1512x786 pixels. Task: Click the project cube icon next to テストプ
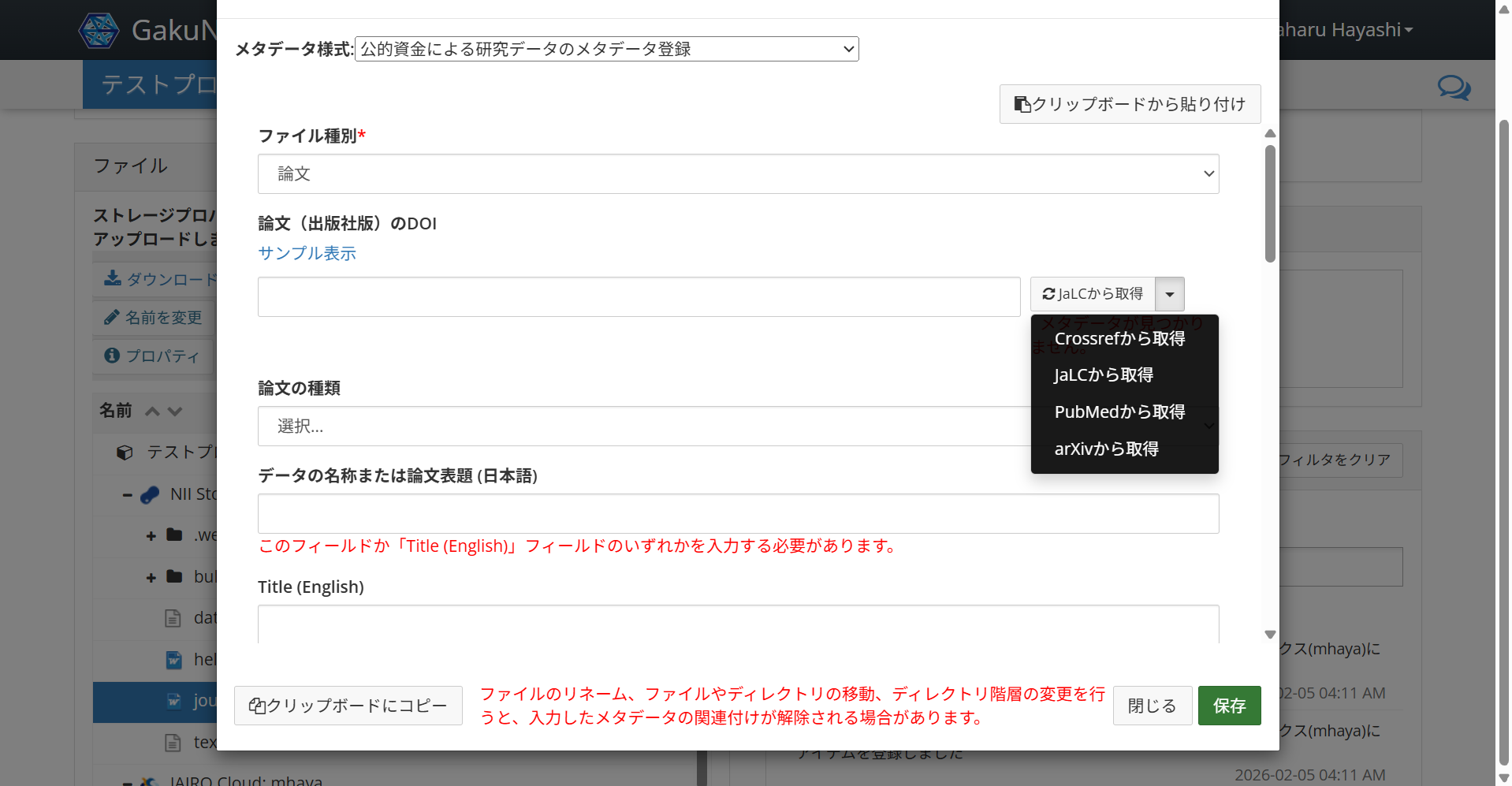coord(124,452)
